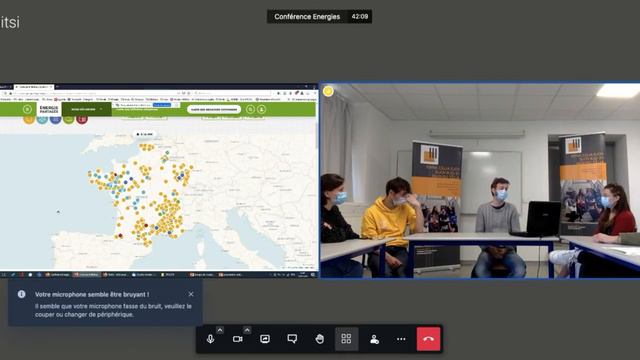Click the yellow status indicator on webcam tile

[x=328, y=91]
